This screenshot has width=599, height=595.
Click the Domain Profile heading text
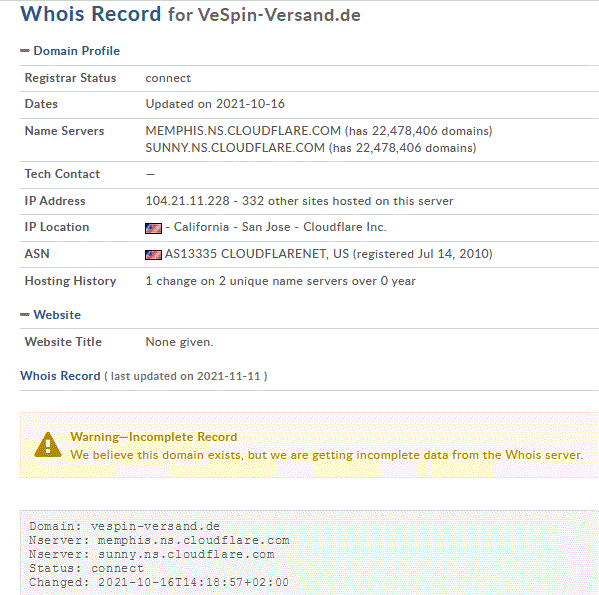coord(77,51)
